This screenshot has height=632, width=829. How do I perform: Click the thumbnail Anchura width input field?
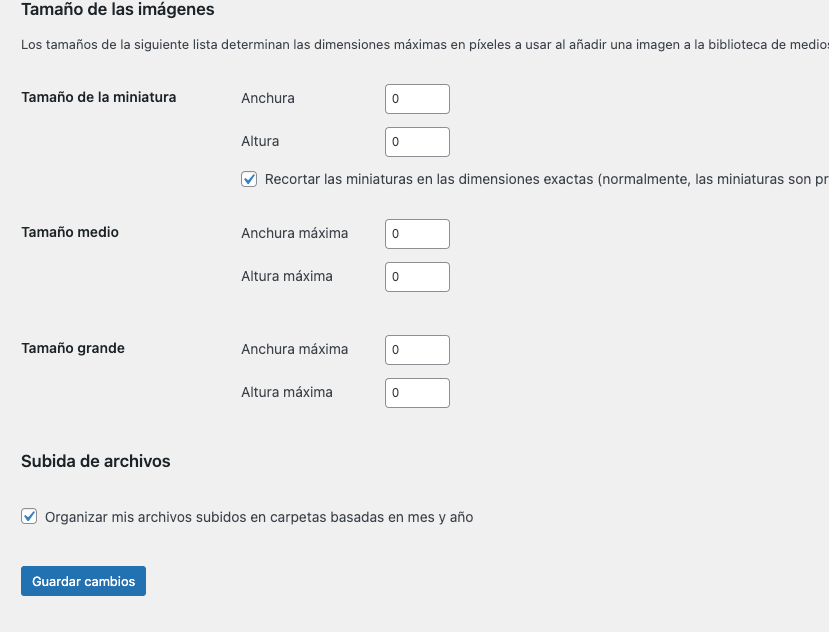click(417, 99)
